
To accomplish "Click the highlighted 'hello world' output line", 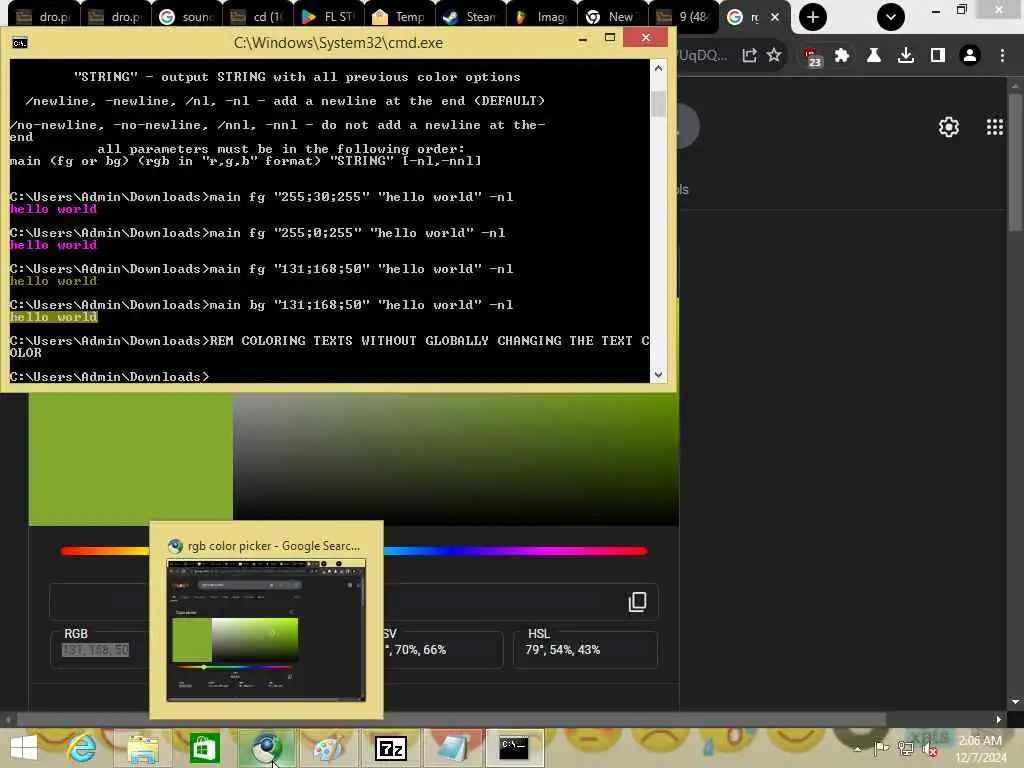I will point(54,317).
